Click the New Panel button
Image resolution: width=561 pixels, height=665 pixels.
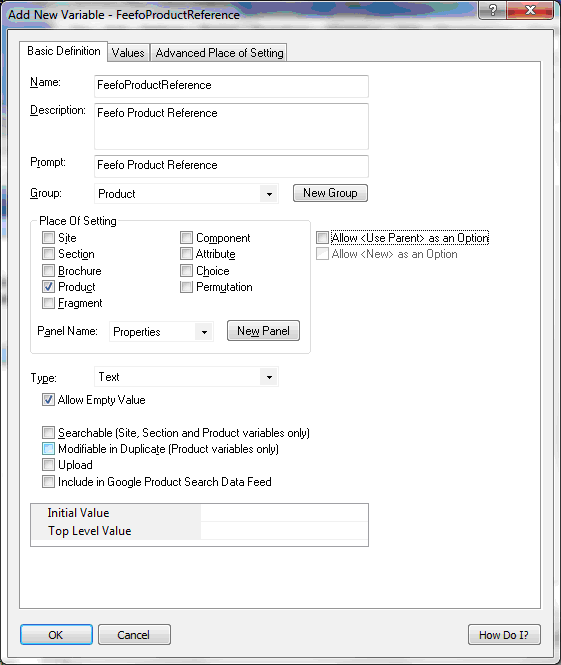[x=263, y=331]
